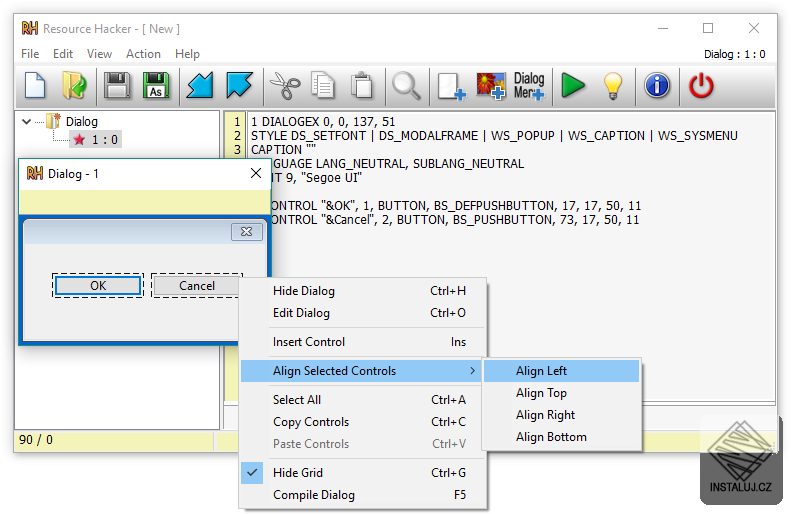Choose Compile Dialog menu entry
This screenshot has height=514, width=791.
point(363,495)
